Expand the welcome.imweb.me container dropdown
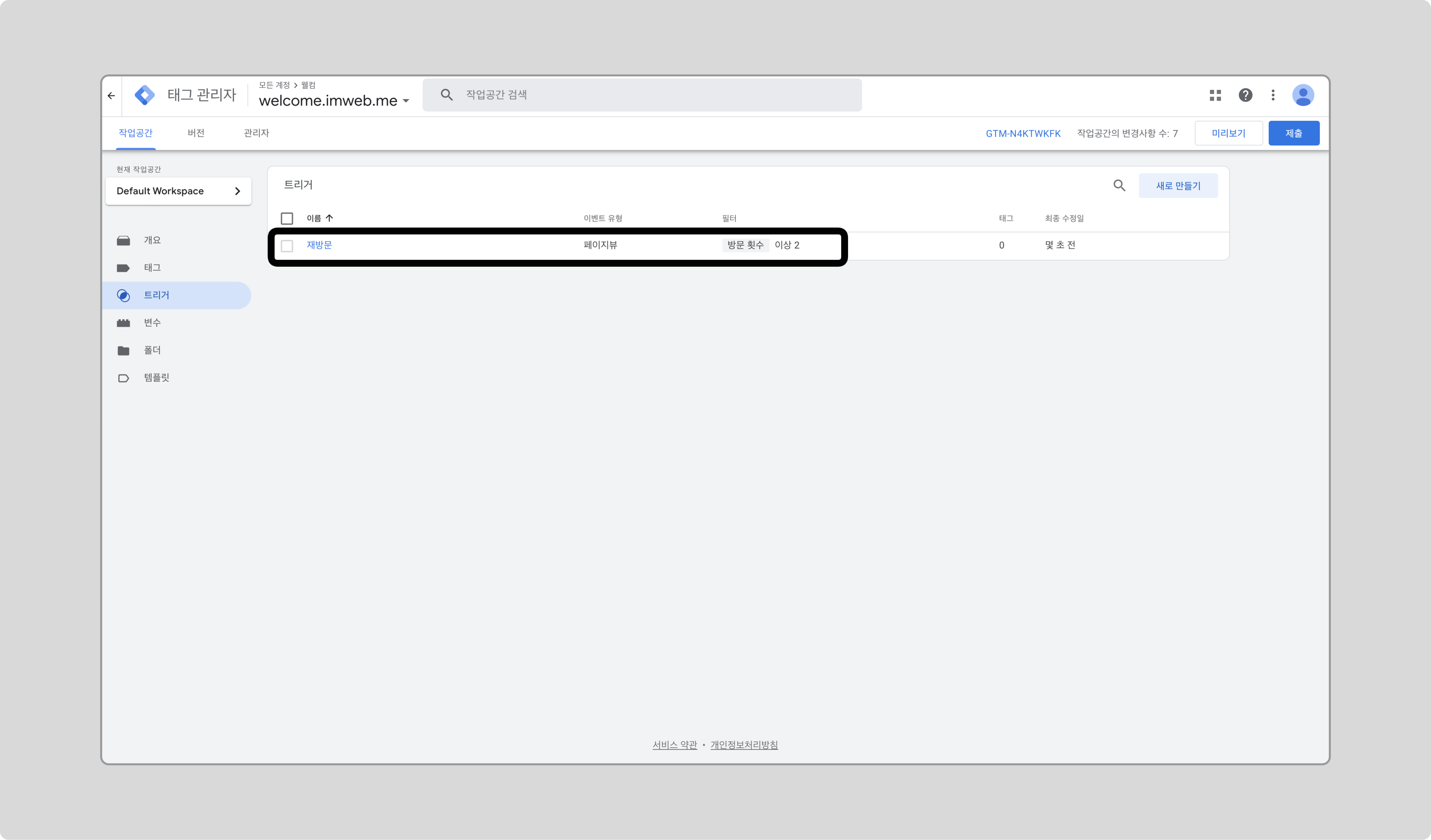 point(406,101)
